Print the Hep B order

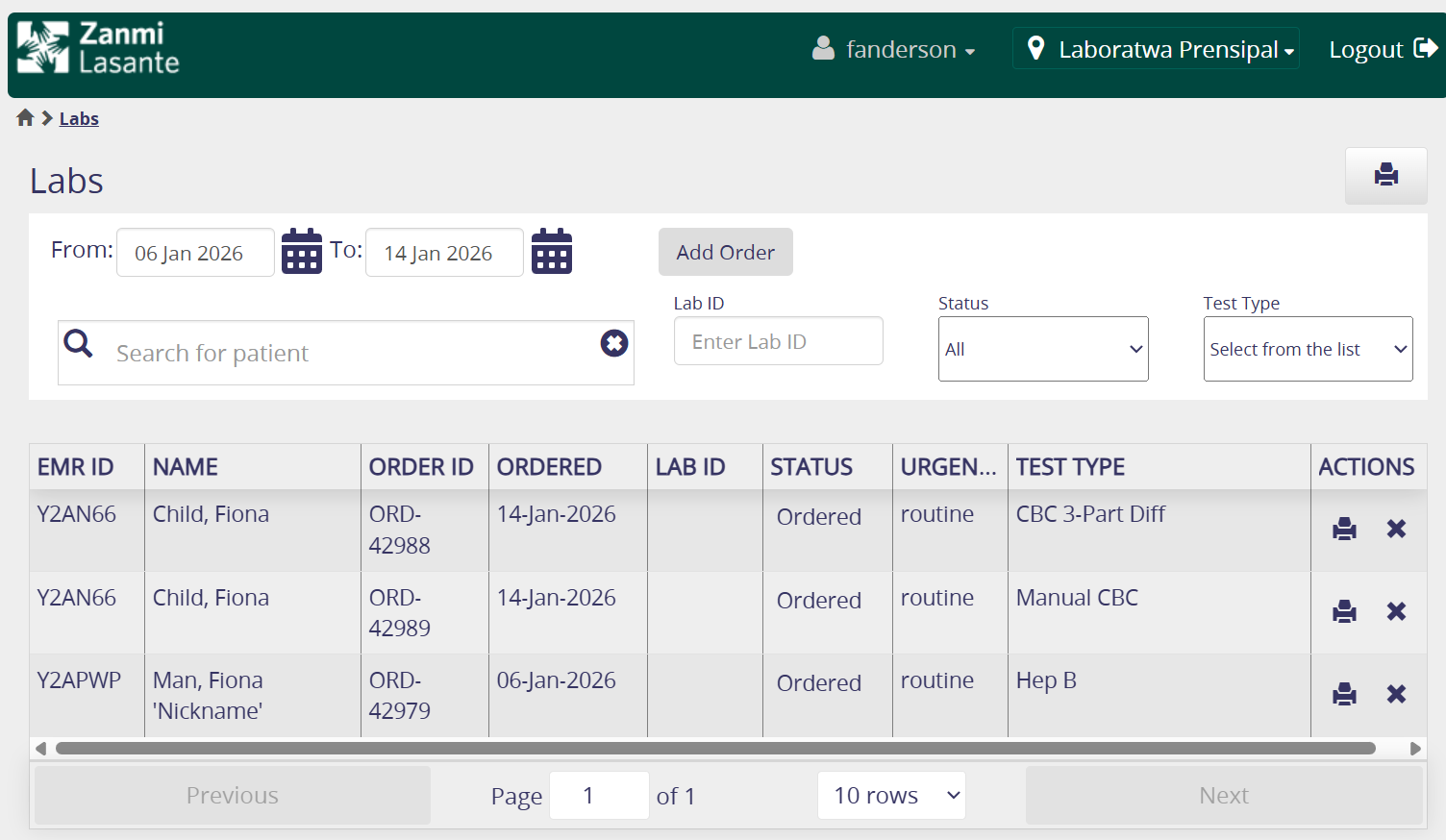pyautogui.click(x=1344, y=694)
